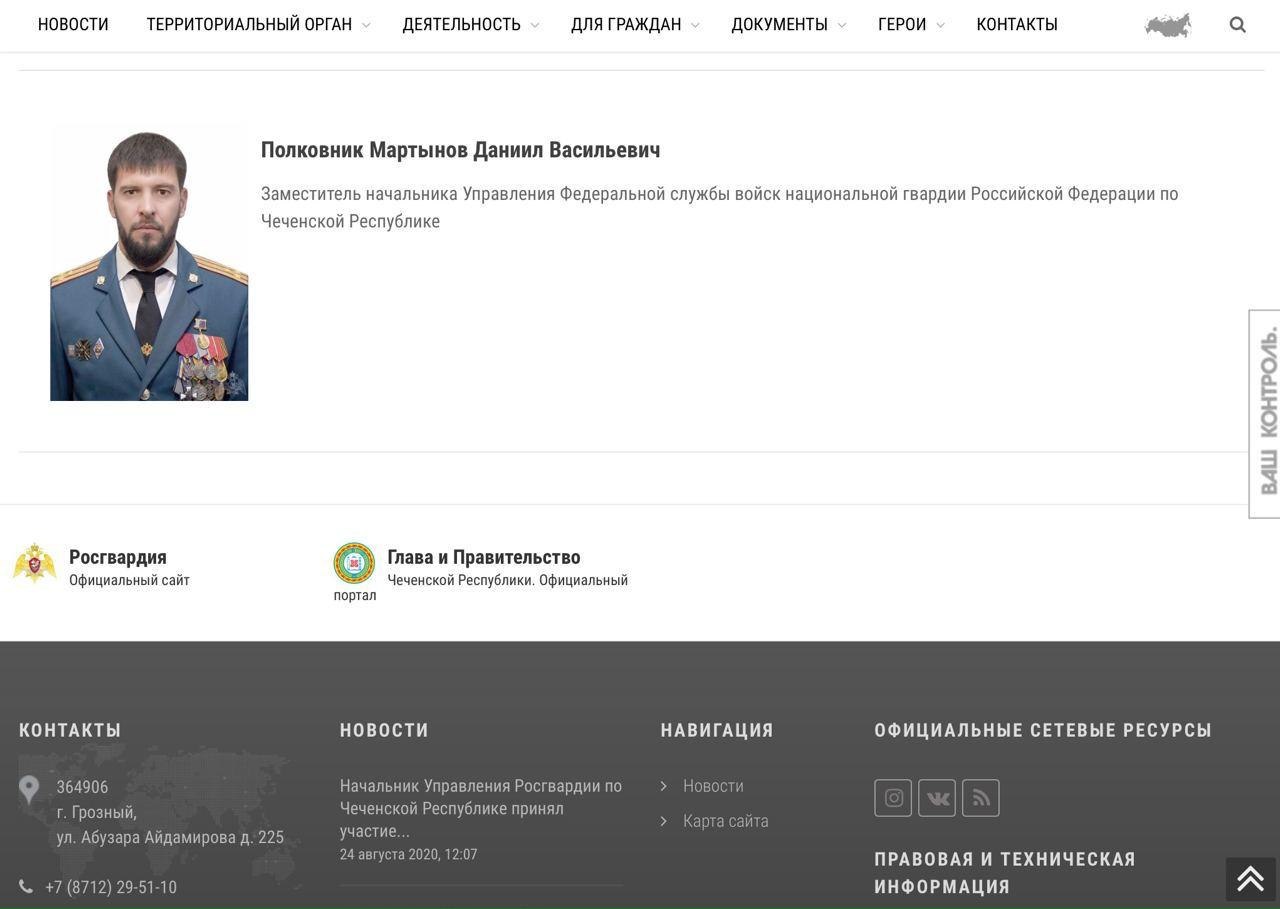
Task: Expand the Деятельность dropdown chevron
Action: pyautogui.click(x=534, y=26)
